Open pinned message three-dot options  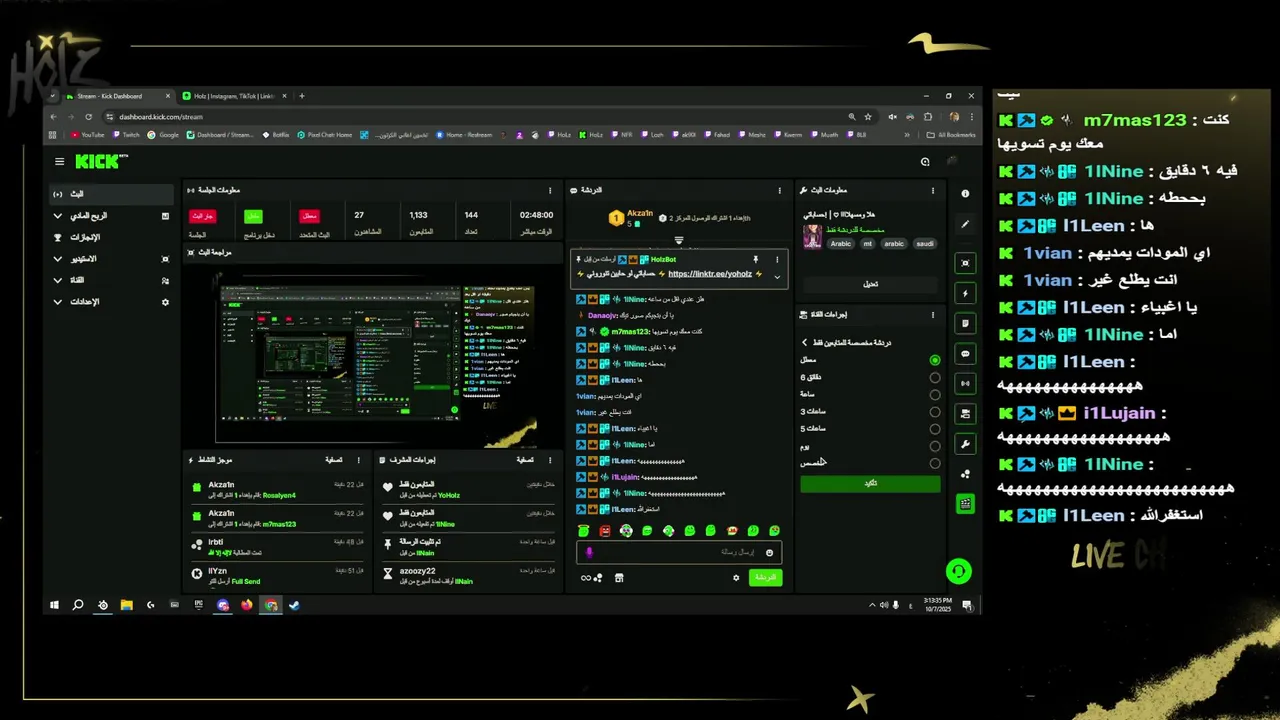777,260
